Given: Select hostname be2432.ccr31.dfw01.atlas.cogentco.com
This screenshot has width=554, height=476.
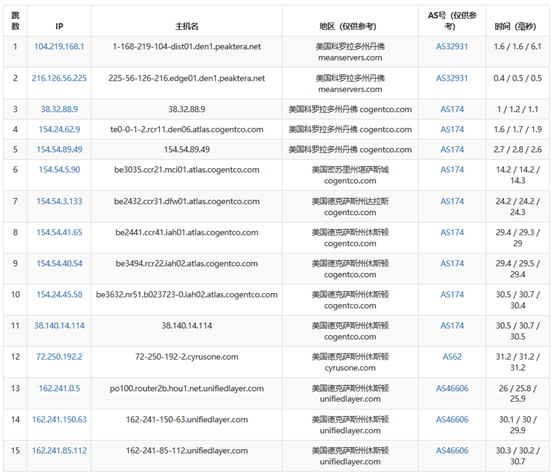Looking at the screenshot, I should tap(187, 201).
